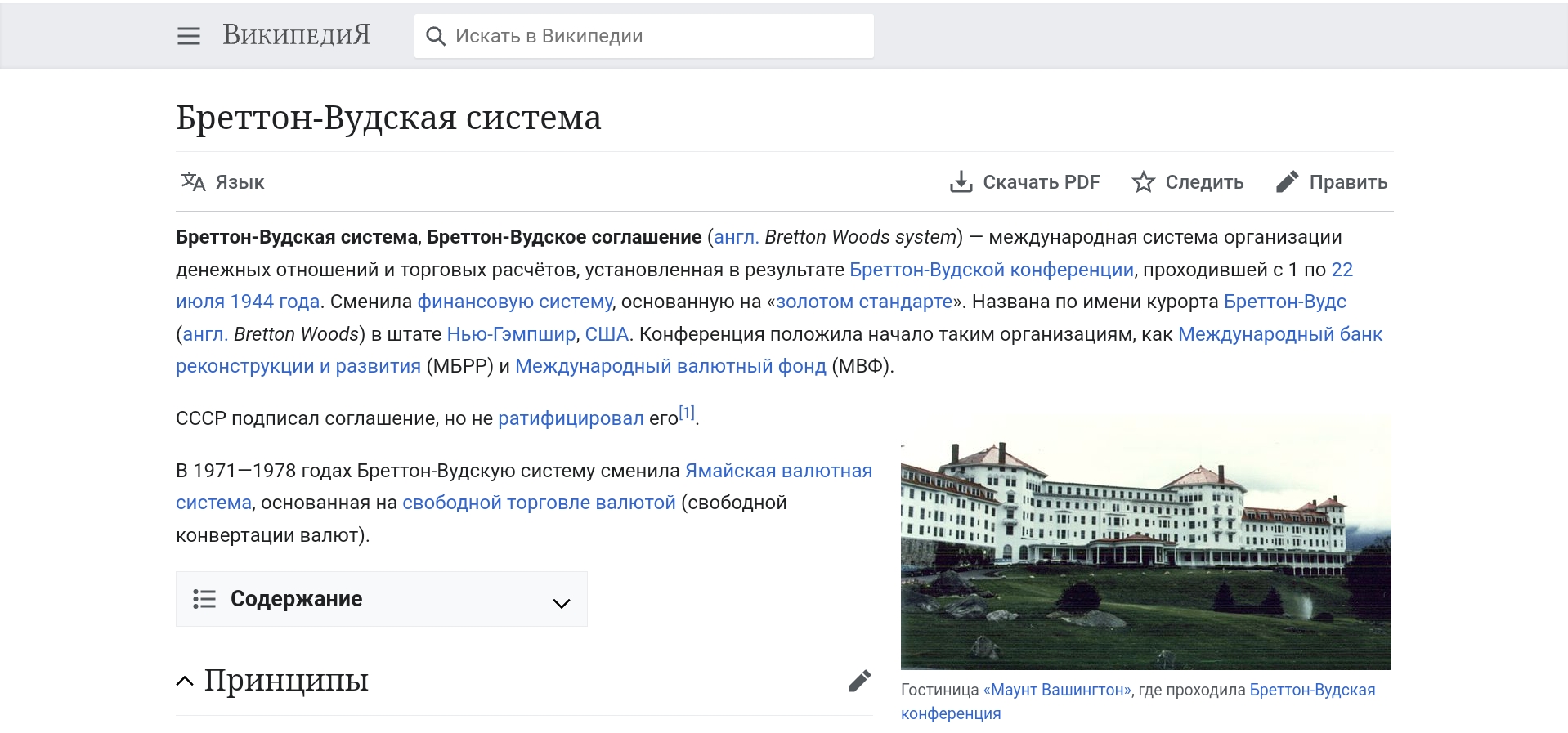This screenshot has height=733, width=1568.
Task: Open the Международный валютный фонд link
Action: (670, 366)
